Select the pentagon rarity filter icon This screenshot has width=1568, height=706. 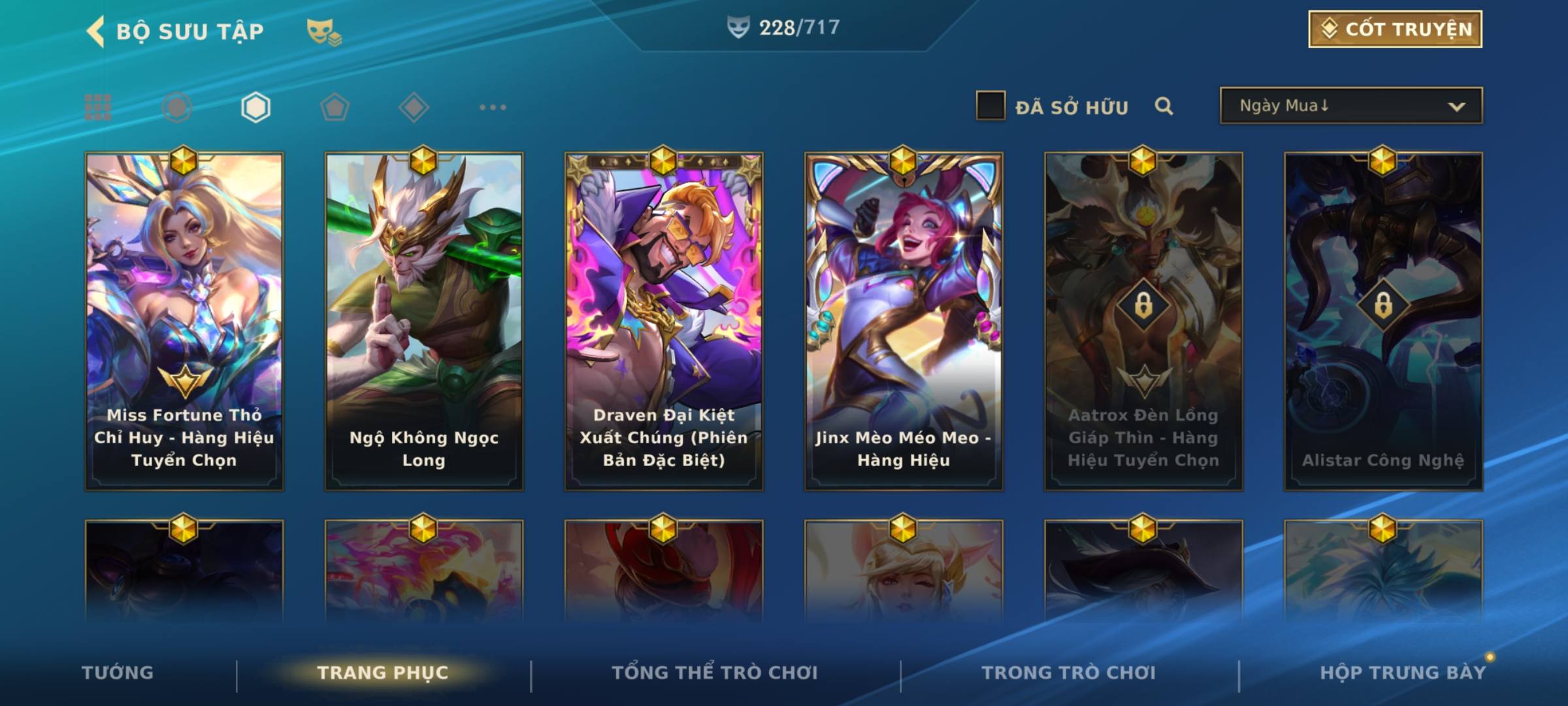(x=335, y=107)
